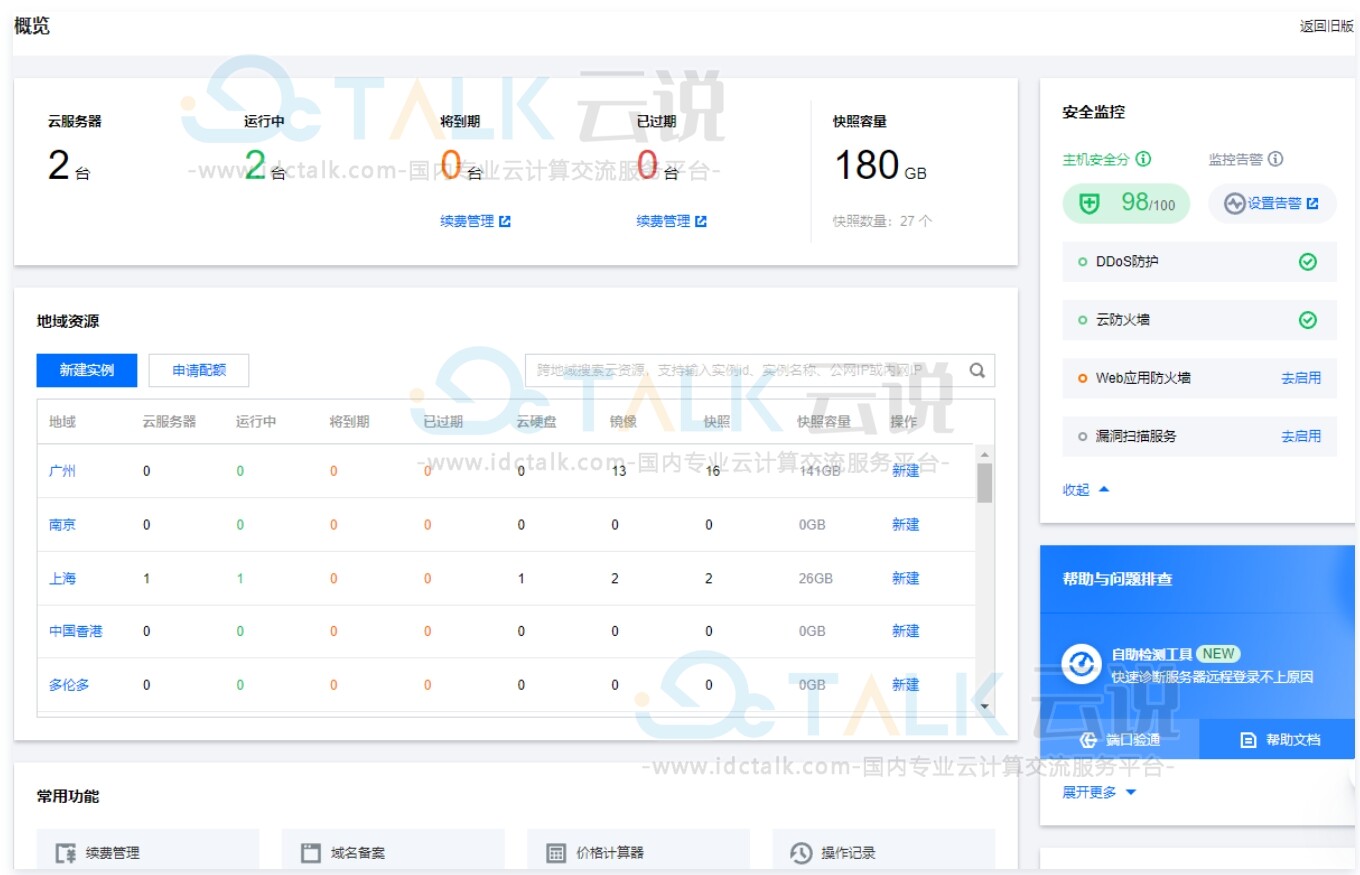The height and width of the screenshot is (875, 1360).
Task: Click the monitor icon in 设置告警 button
Action: tap(1235, 204)
